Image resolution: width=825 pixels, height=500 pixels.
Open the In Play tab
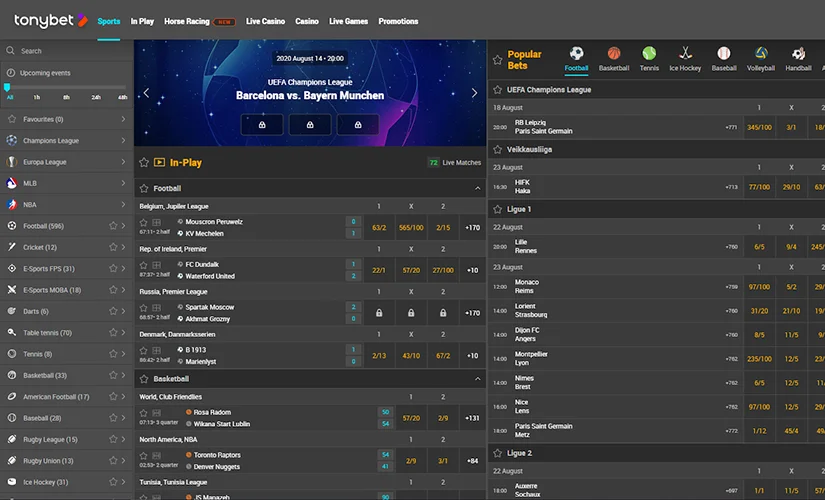[x=142, y=22]
